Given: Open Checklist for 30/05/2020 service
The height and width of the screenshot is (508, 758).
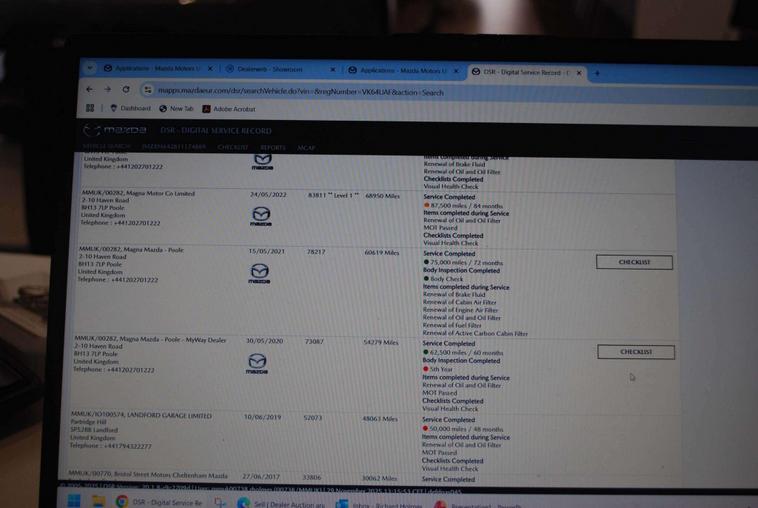Looking at the screenshot, I should [635, 352].
